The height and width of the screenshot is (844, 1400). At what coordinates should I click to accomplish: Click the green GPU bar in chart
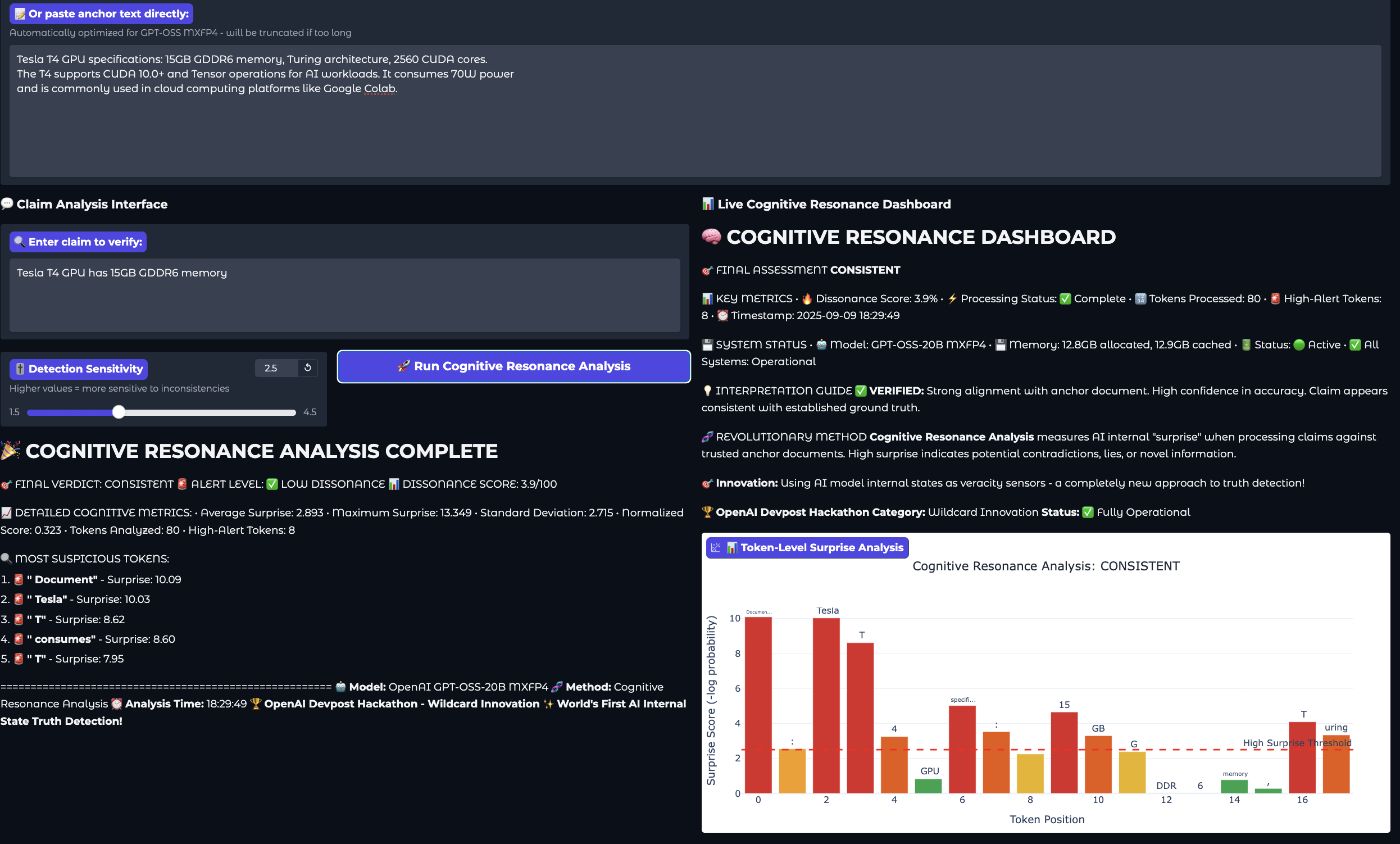click(928, 786)
